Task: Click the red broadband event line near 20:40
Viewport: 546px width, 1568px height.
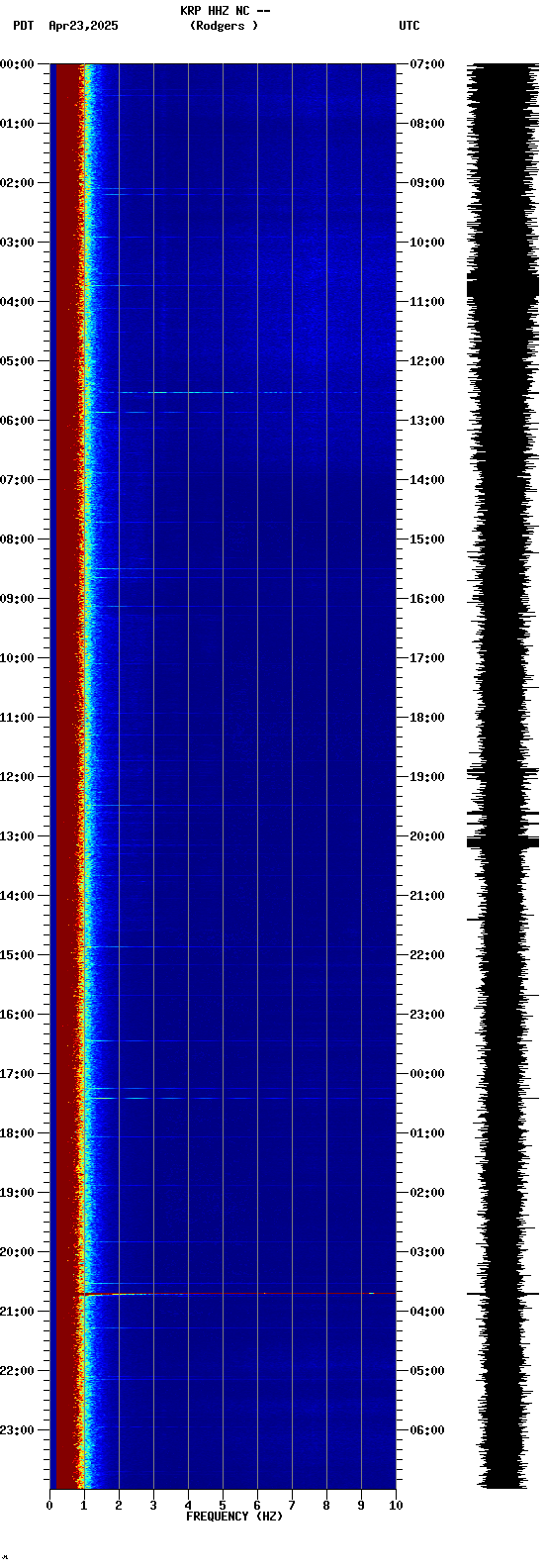Action: point(239,1293)
